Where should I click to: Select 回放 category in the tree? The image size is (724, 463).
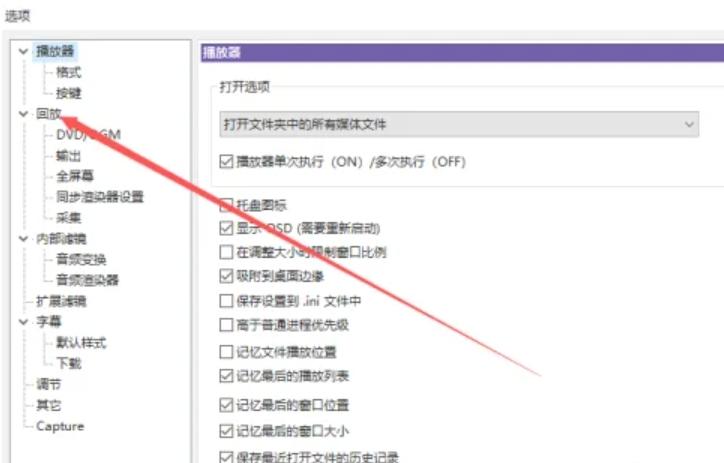48,114
